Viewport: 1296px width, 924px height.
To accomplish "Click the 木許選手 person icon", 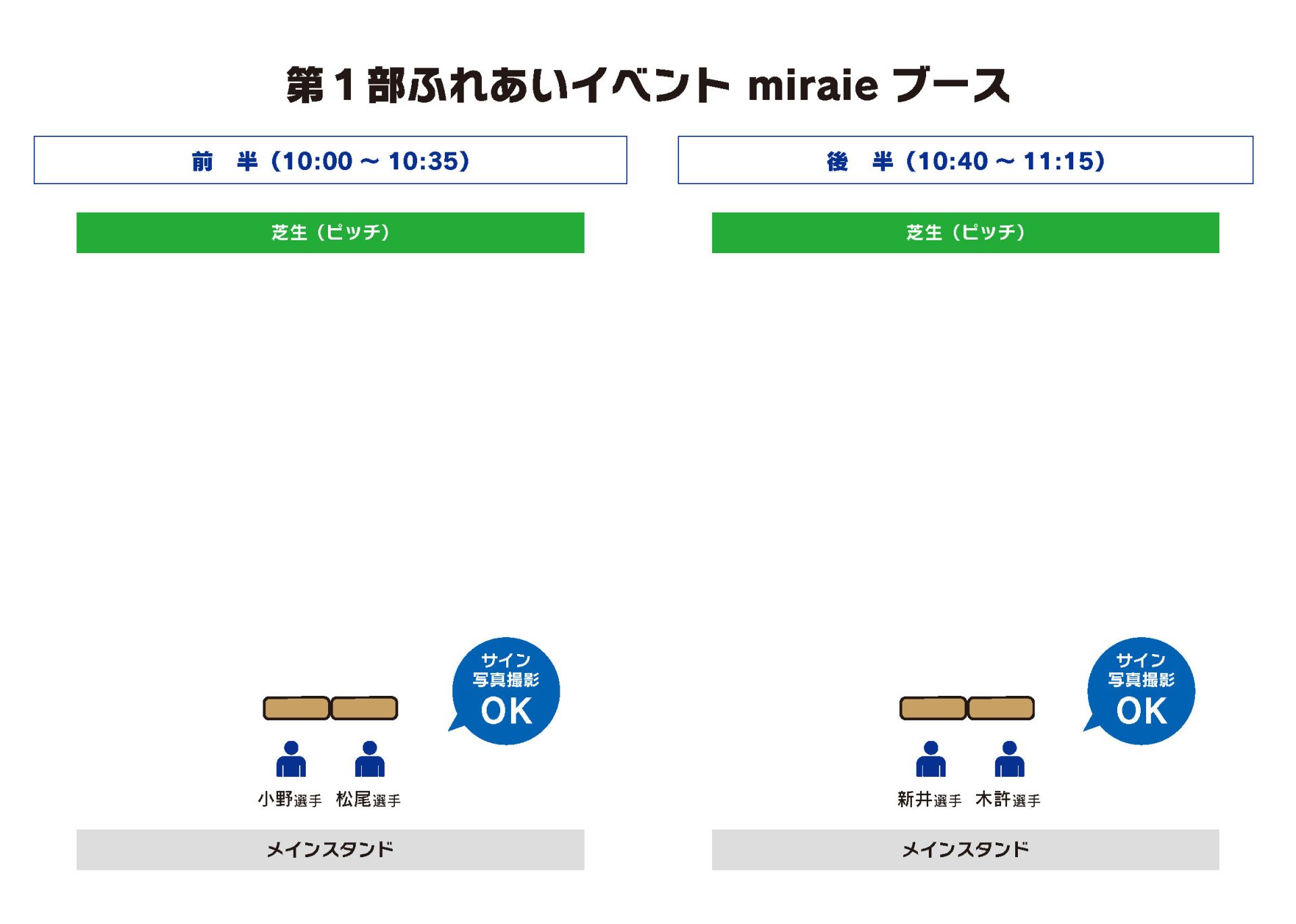I will point(1009,759).
